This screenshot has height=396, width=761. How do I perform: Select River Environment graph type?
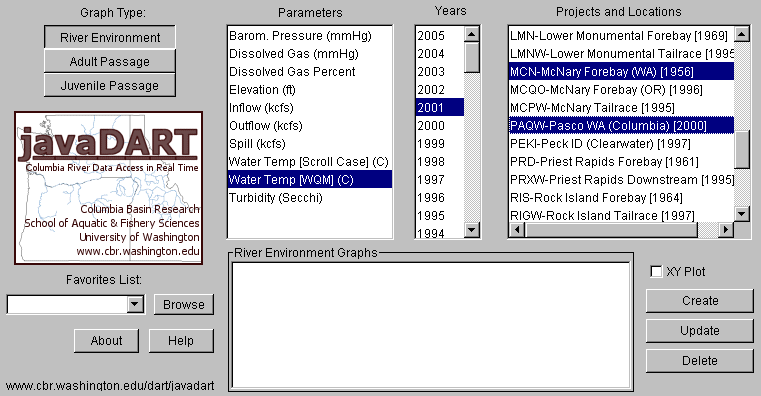point(110,37)
